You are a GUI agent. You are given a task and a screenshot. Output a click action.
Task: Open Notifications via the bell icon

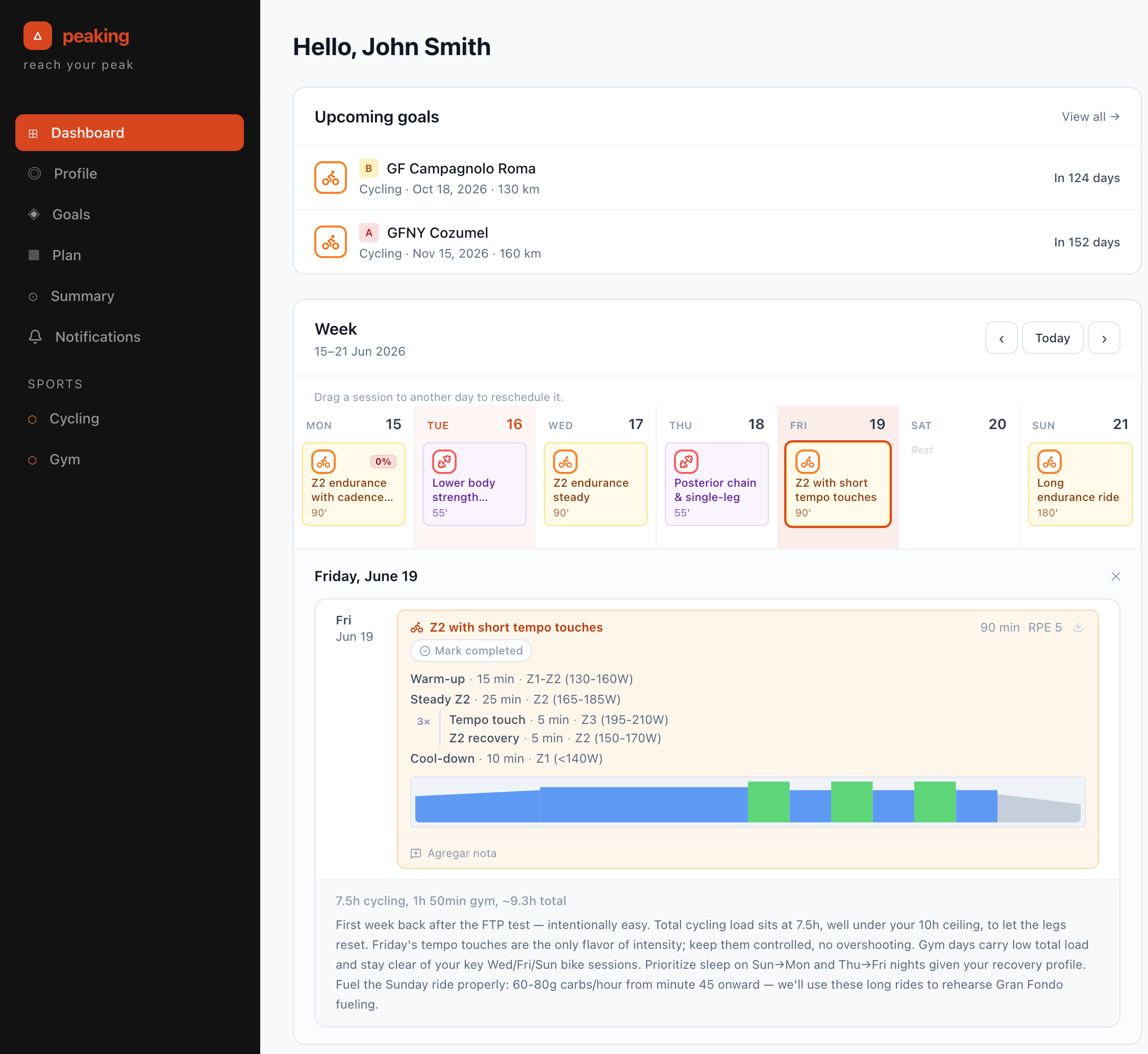click(x=35, y=337)
